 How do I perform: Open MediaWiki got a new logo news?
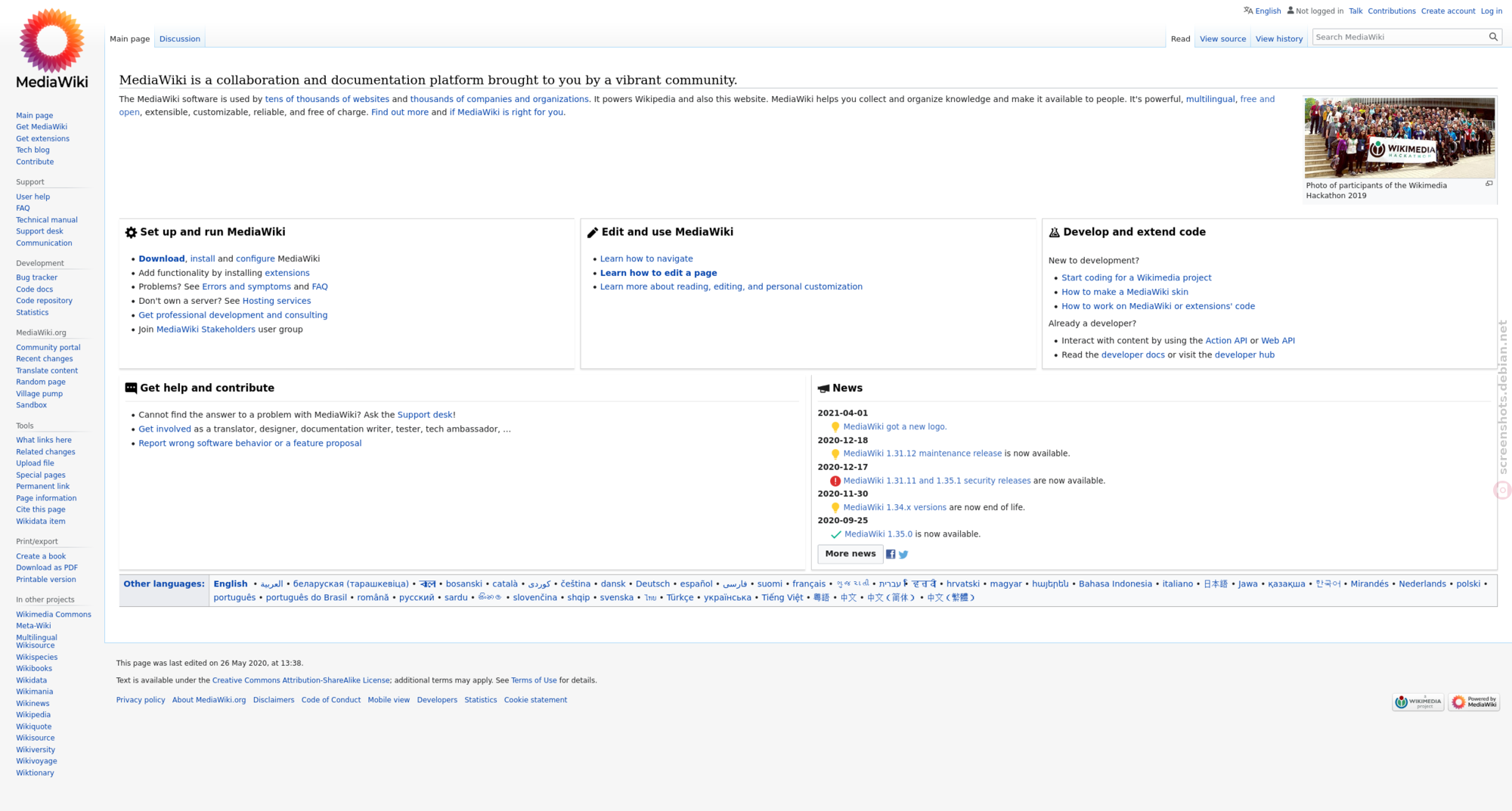(895, 427)
